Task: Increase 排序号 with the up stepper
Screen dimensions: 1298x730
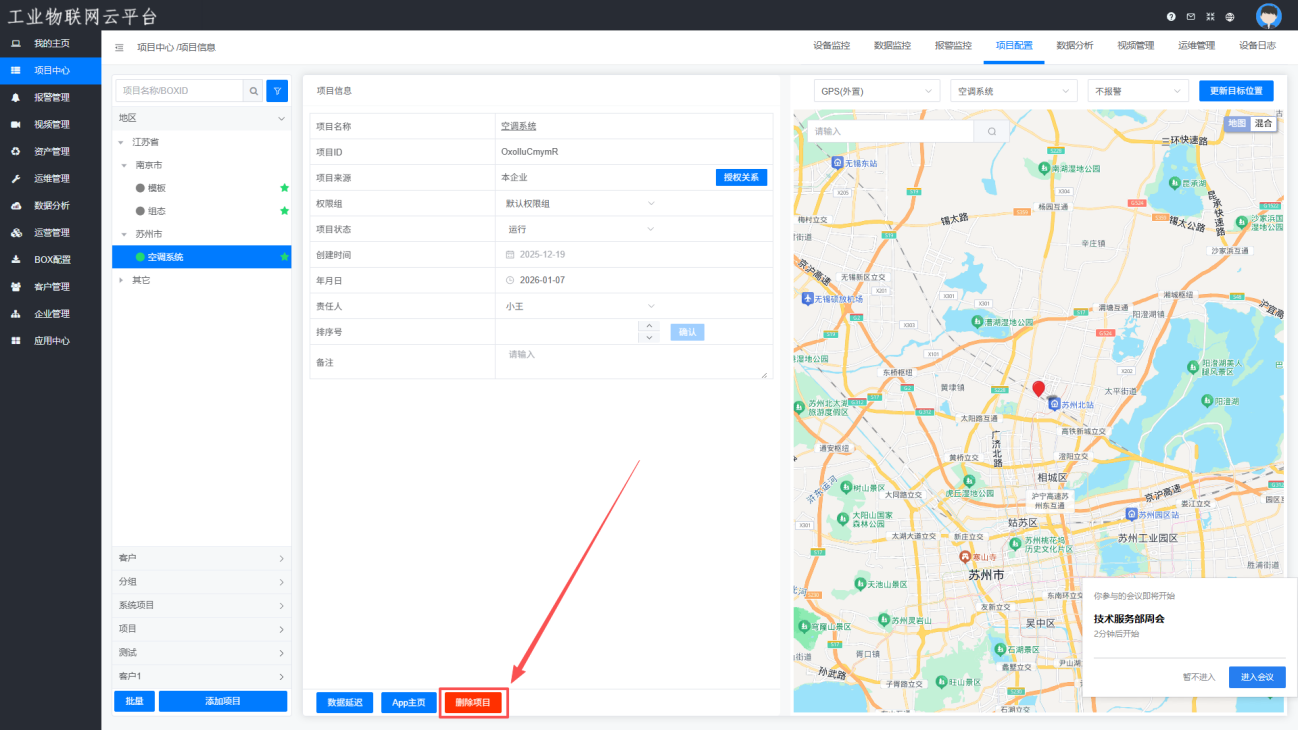Action: (x=649, y=326)
